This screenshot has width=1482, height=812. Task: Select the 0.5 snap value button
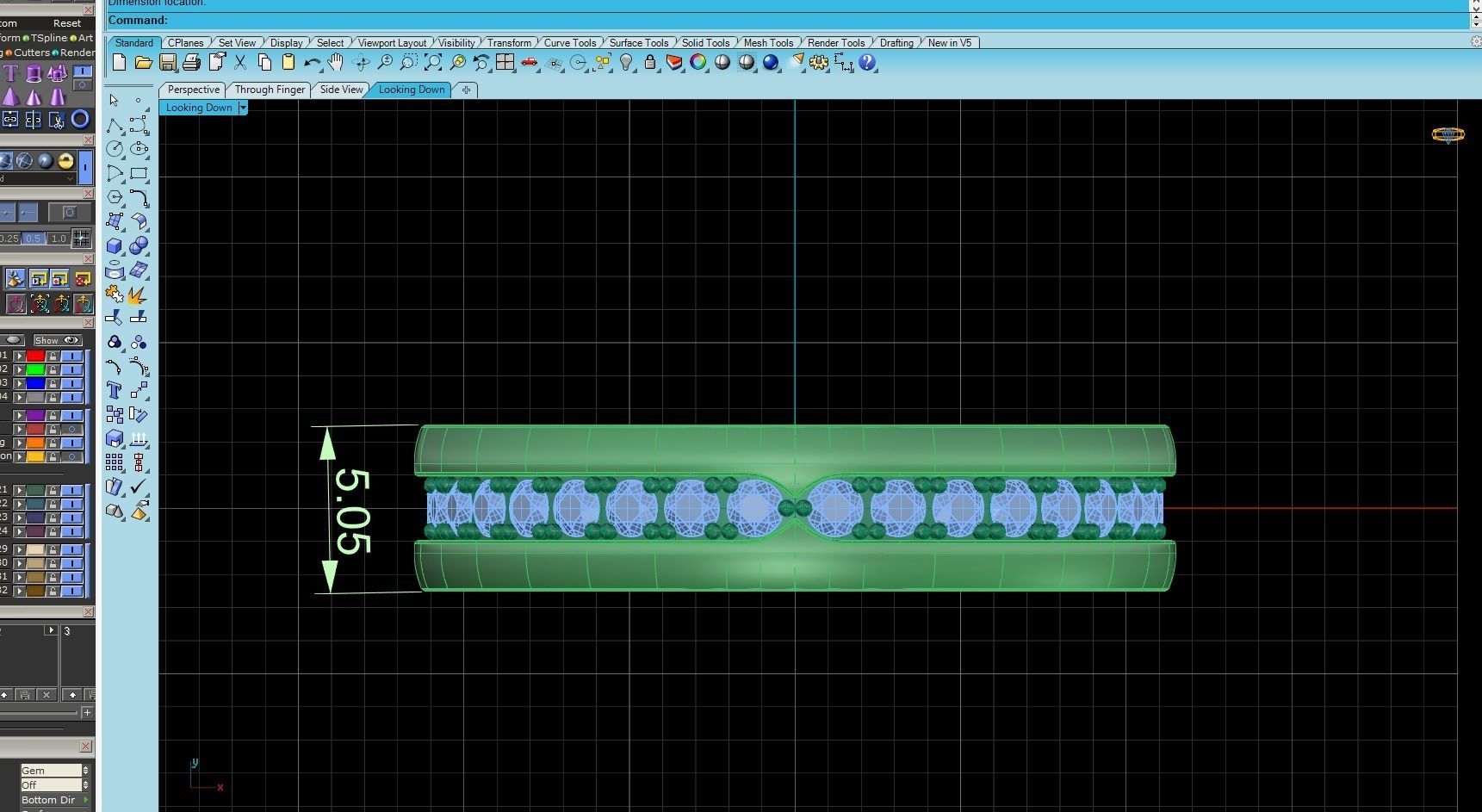[x=33, y=239]
